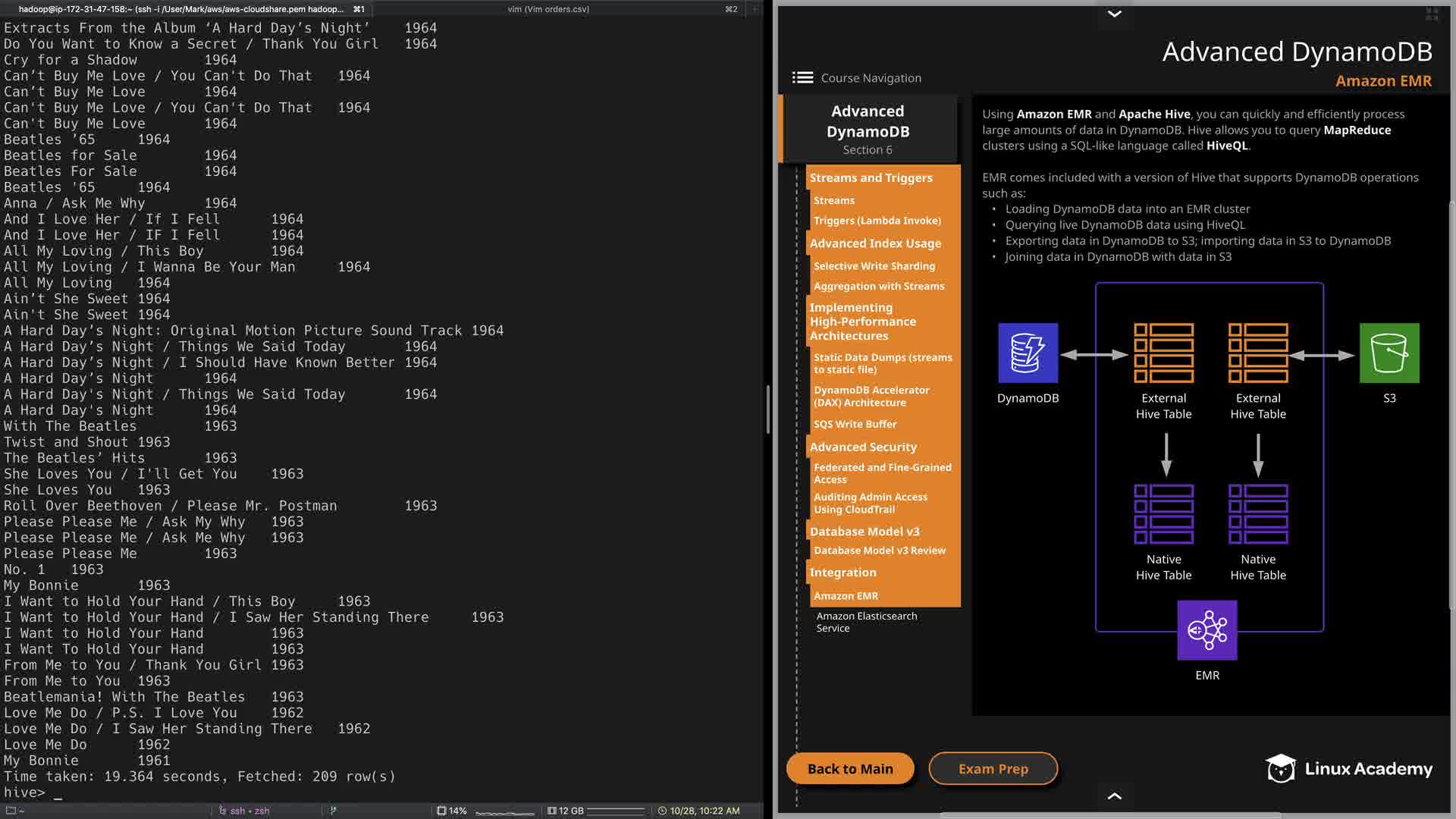This screenshot has width=1456, height=819.
Task: Click the purple EMR icon
Action: tap(1207, 630)
